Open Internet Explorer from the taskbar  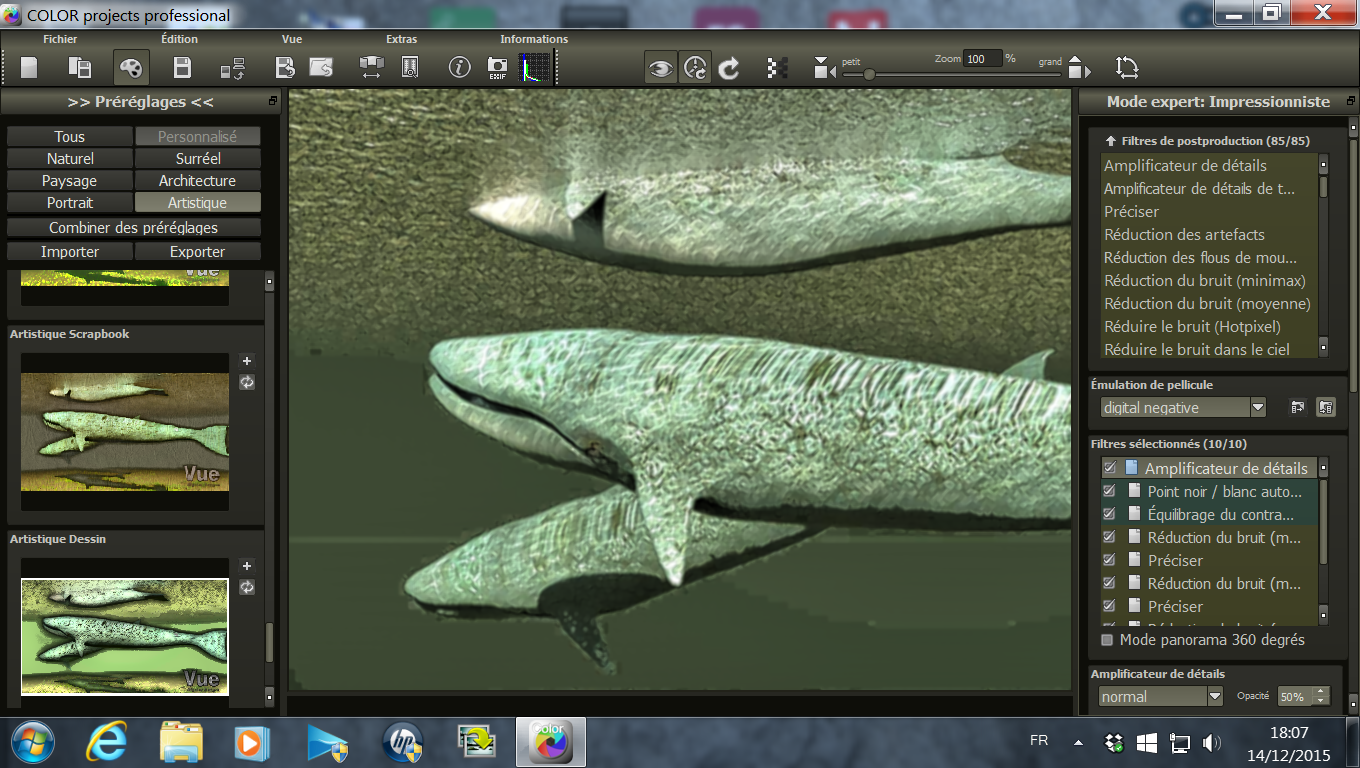click(x=107, y=743)
